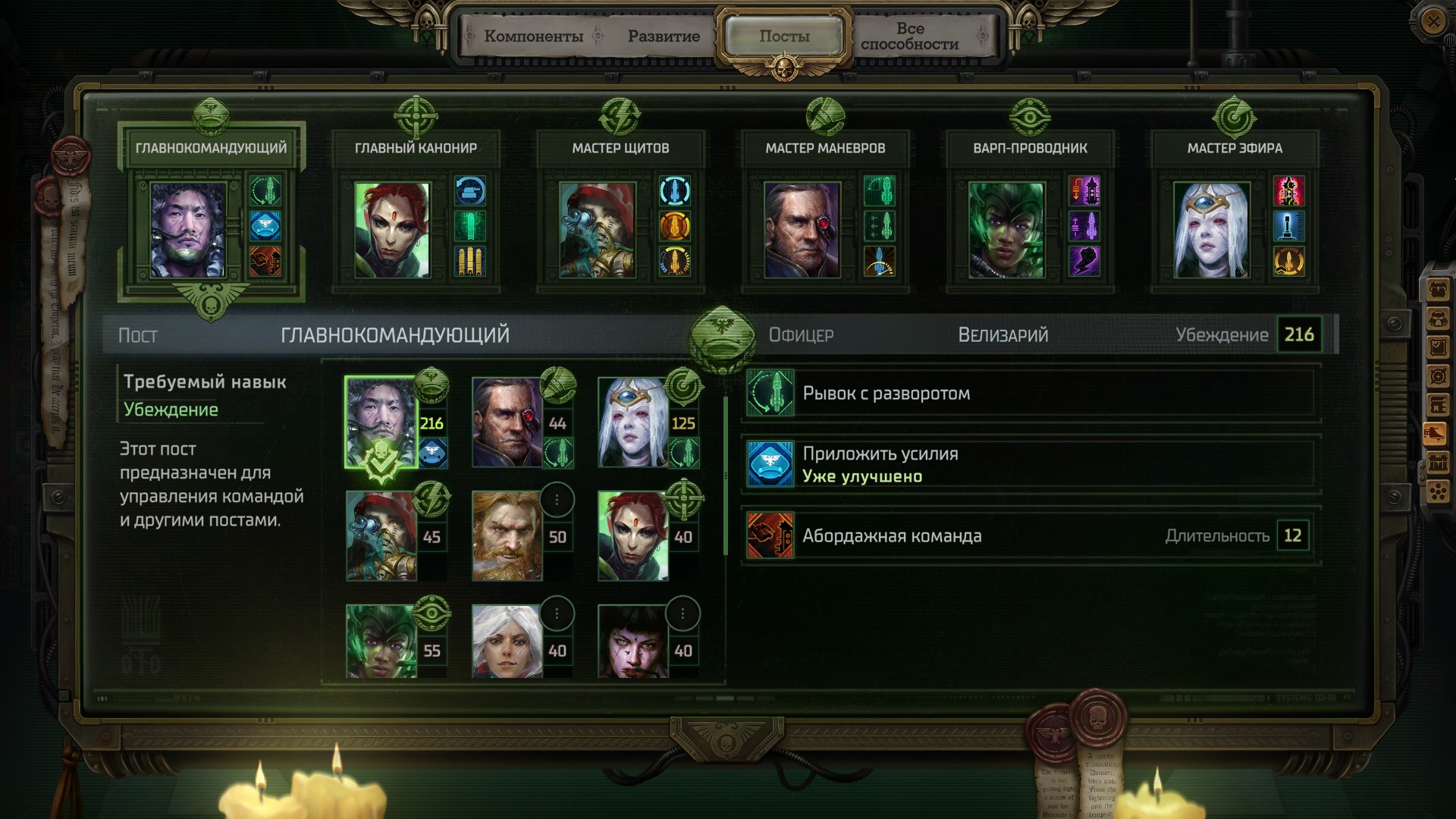The width and height of the screenshot is (1456, 819).
Task: Click the green crosshair emblem above Главный канонир
Action: [416, 116]
